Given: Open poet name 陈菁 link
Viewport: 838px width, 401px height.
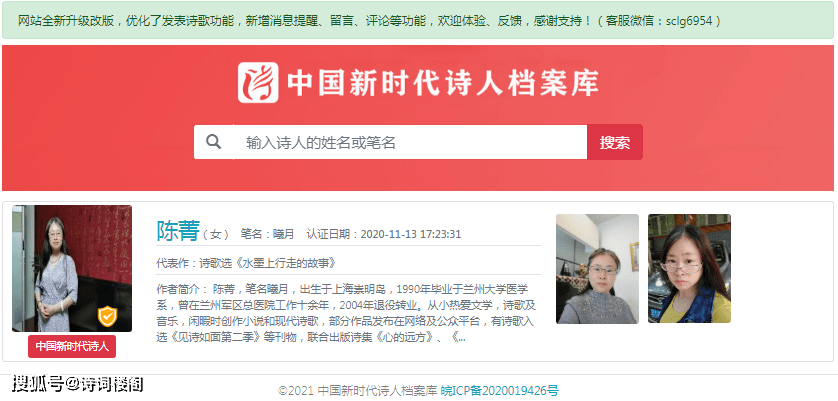Looking at the screenshot, I should (178, 230).
